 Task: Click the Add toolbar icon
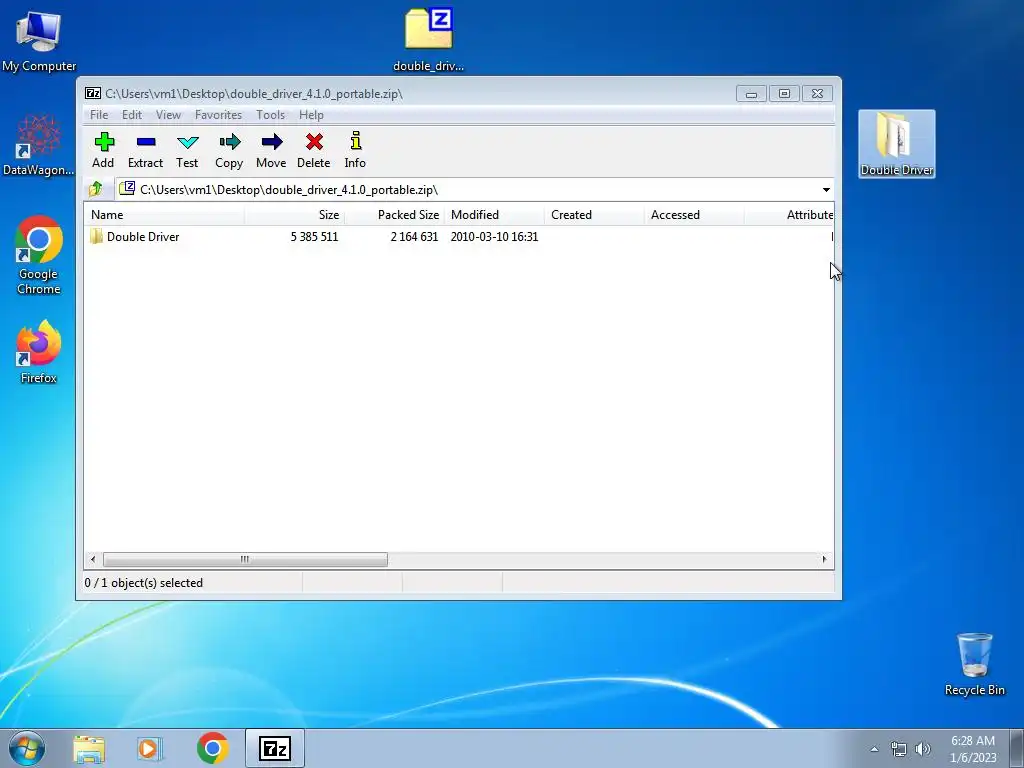pyautogui.click(x=103, y=150)
